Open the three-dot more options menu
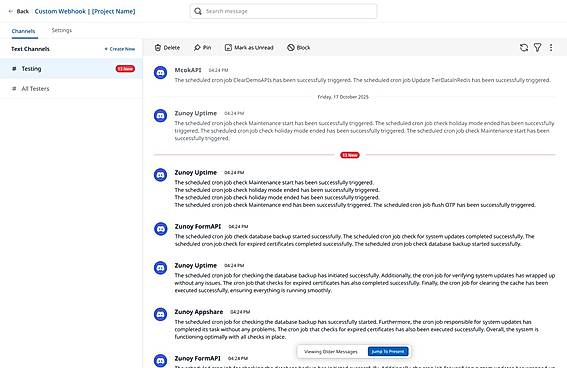 (x=551, y=48)
